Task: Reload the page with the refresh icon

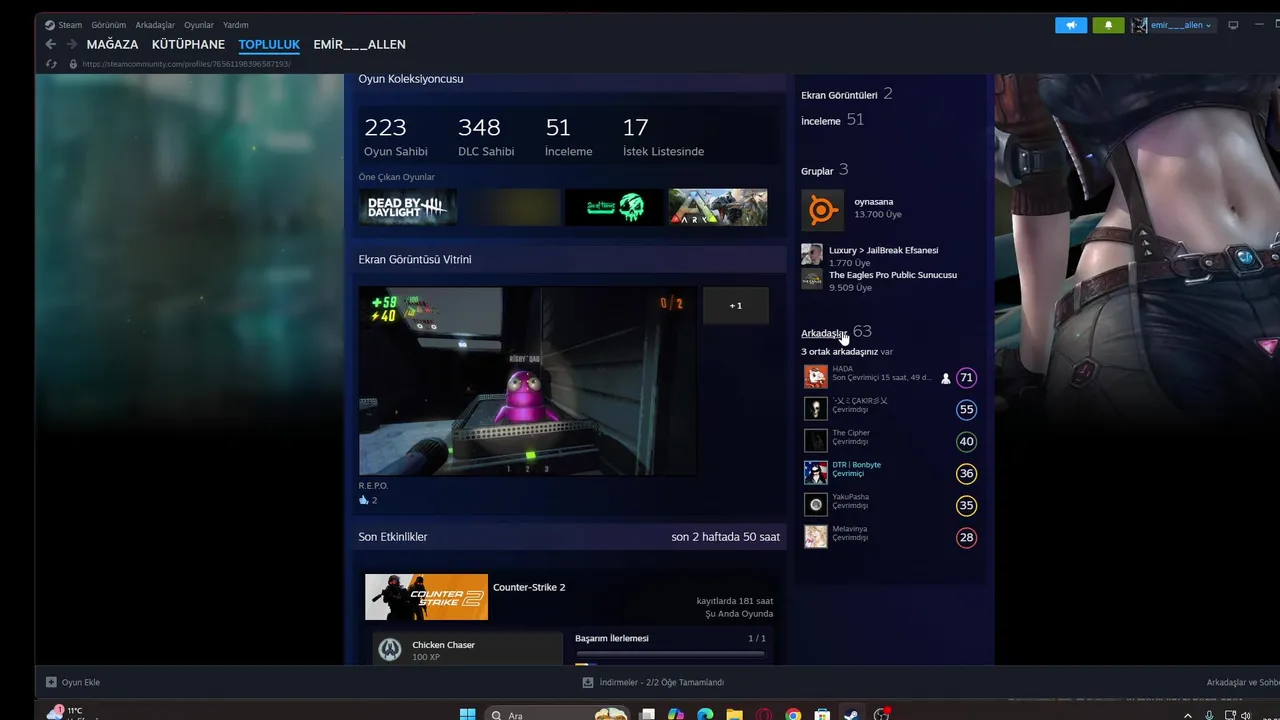Action: point(52,64)
